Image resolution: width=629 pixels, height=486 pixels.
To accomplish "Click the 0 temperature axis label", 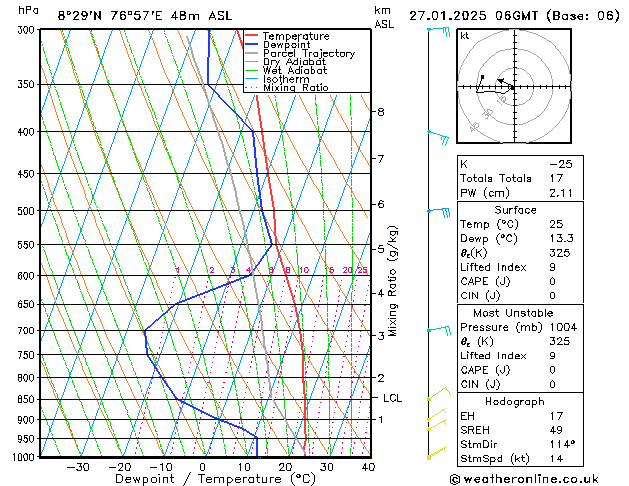I will point(203,467).
